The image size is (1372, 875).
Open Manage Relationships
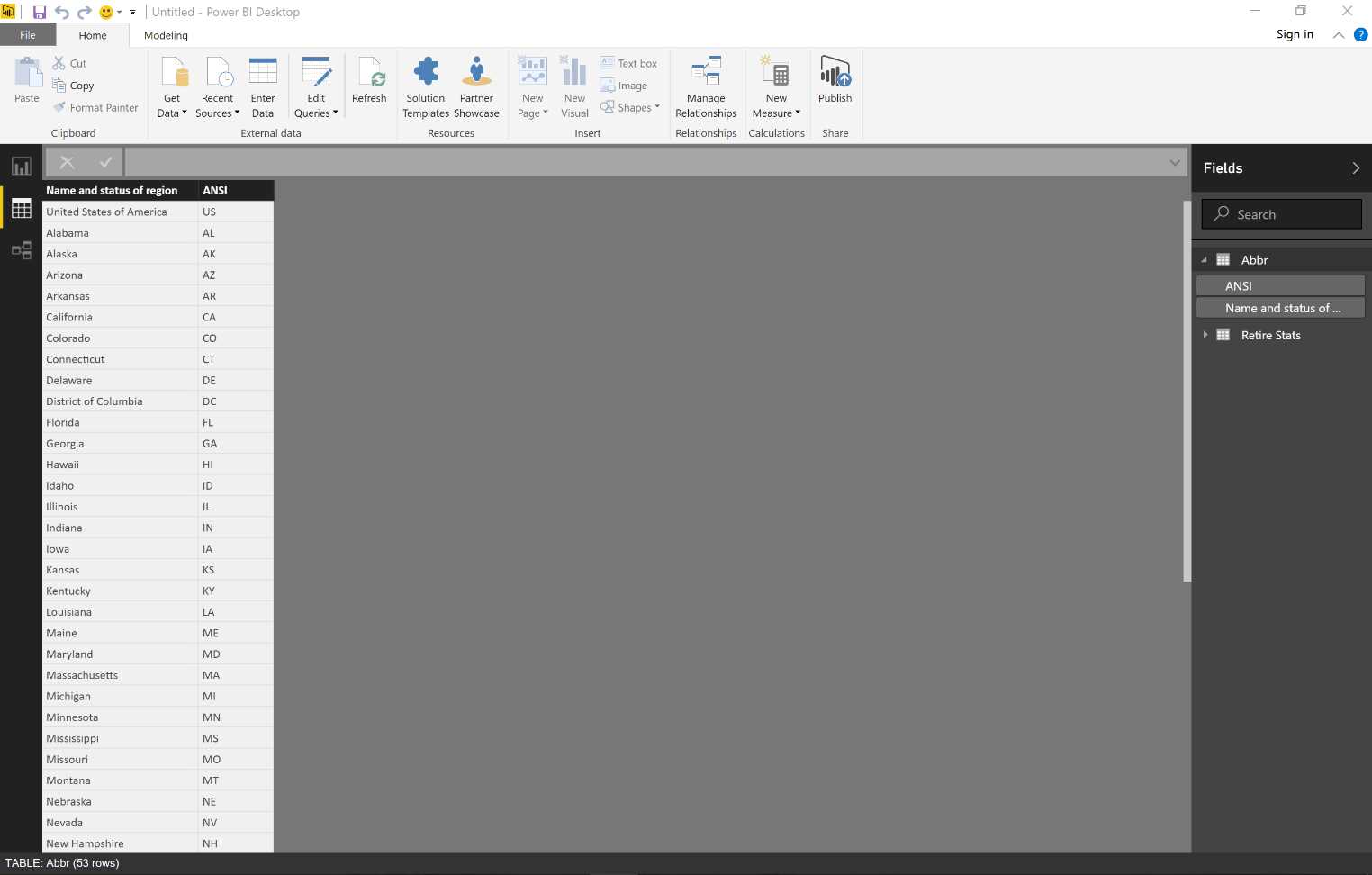tap(706, 86)
